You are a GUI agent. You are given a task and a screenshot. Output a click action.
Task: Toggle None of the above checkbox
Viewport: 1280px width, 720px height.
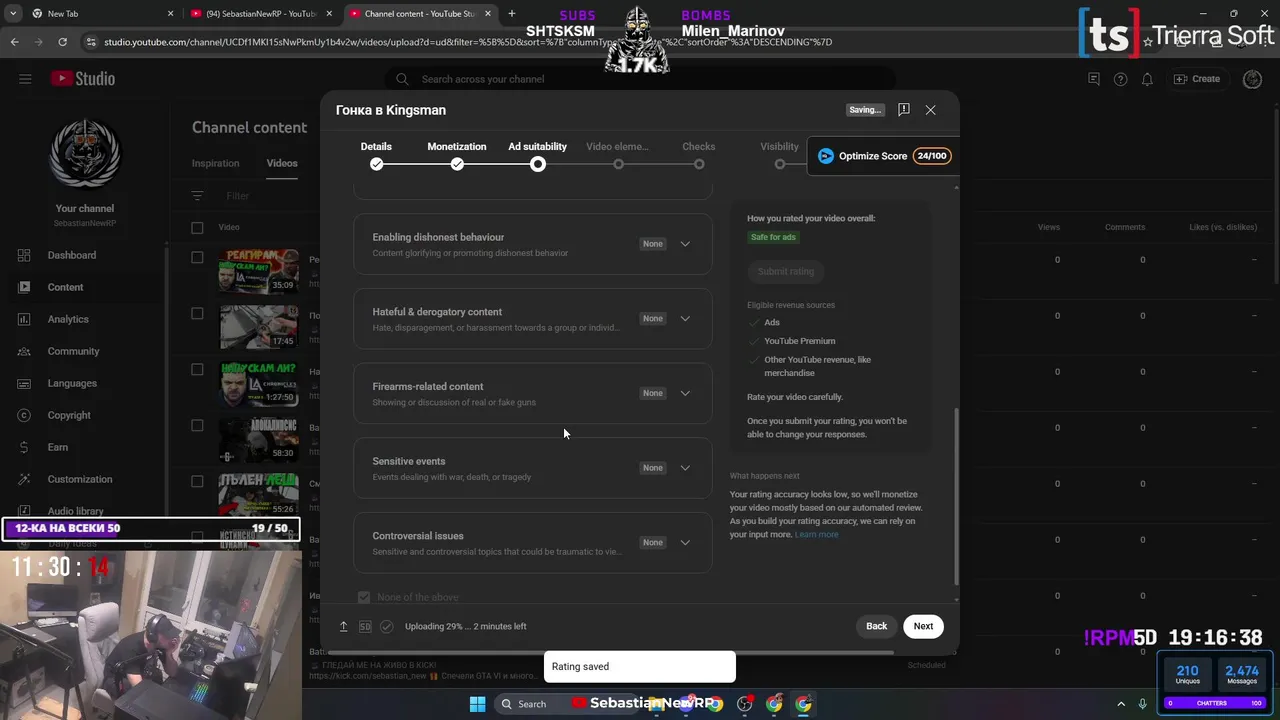364,597
